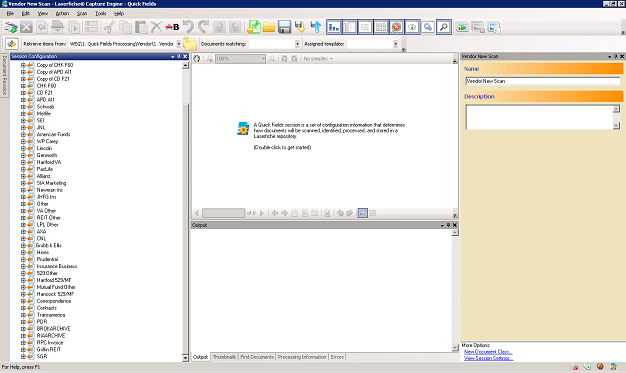Switch to the Thumbnails tab

tap(224, 357)
